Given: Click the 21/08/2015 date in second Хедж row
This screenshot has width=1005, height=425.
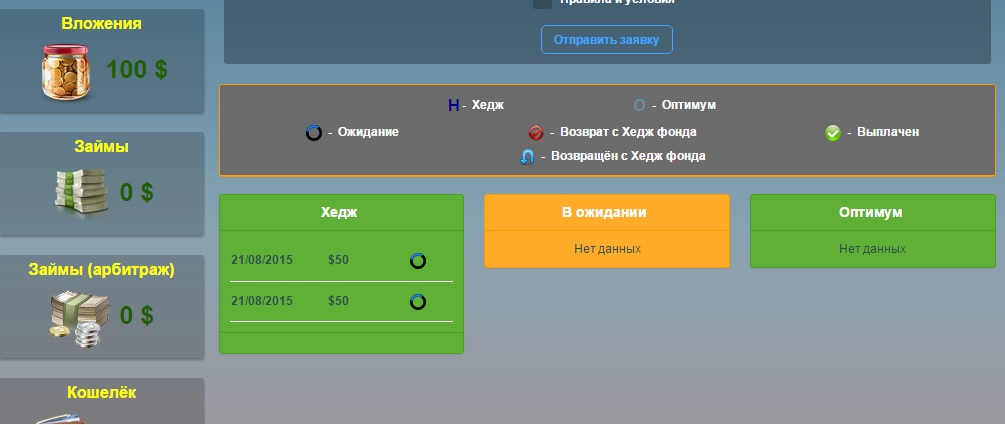Looking at the screenshot, I should pyautogui.click(x=262, y=301).
